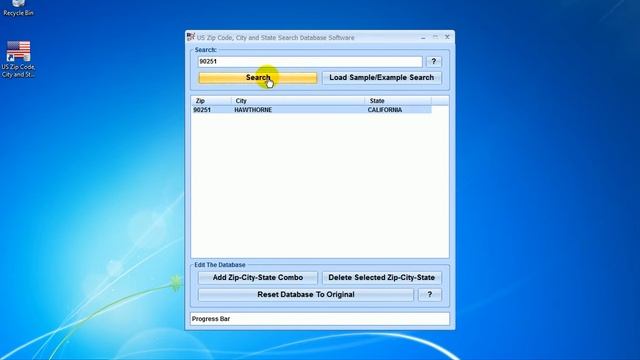This screenshot has width=640, height=360.
Task: Open help beside Reset Database button
Action: click(429, 295)
